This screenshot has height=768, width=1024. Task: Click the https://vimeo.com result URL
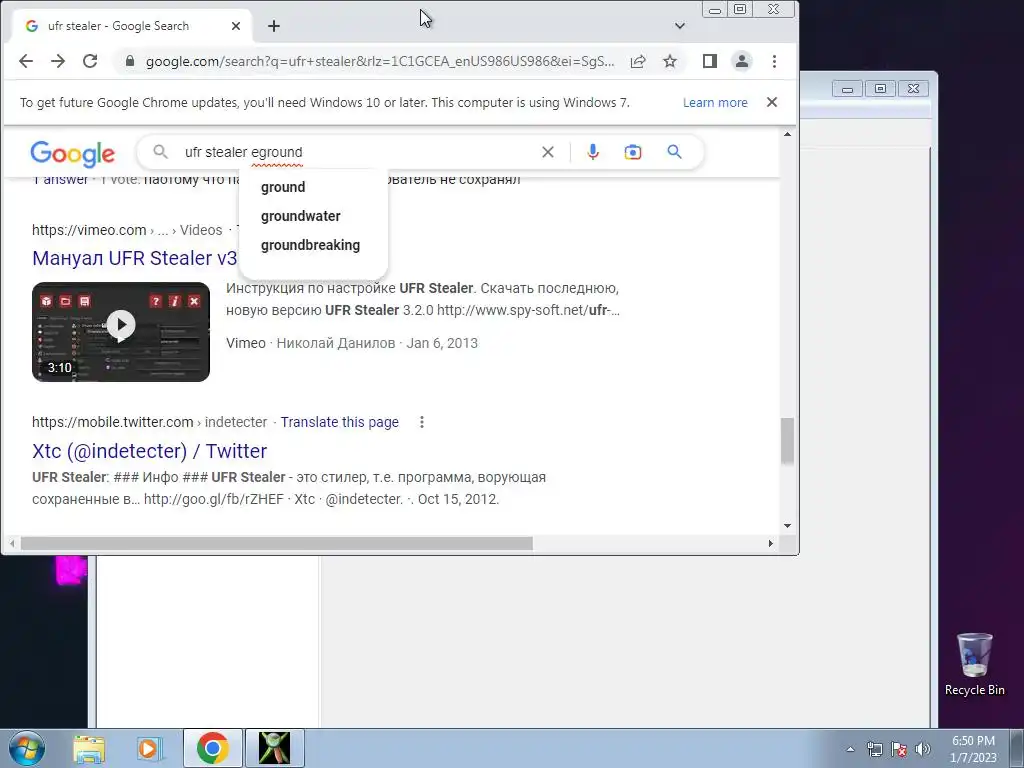[89, 230]
